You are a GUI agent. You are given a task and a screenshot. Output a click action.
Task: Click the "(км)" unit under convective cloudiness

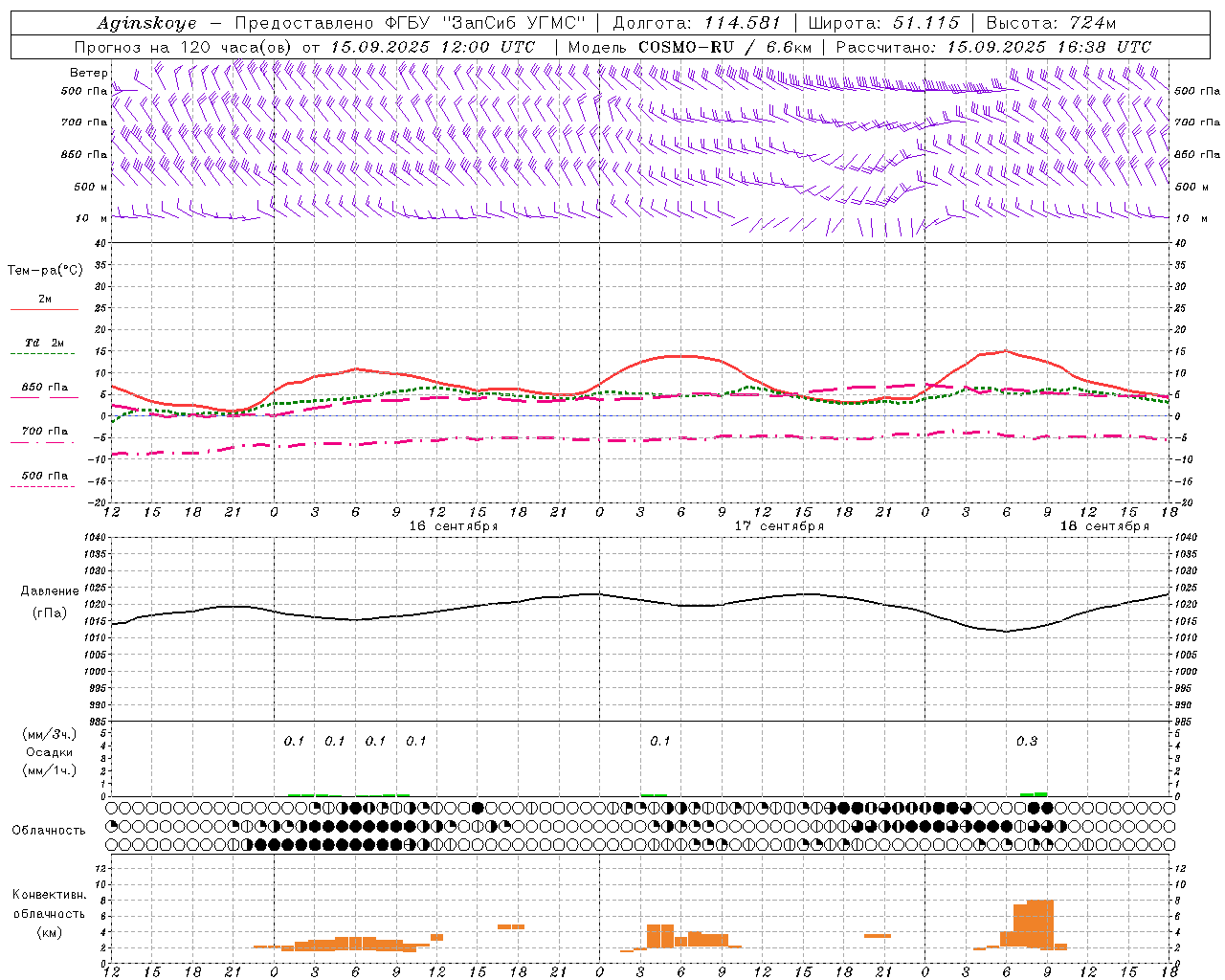(x=50, y=932)
